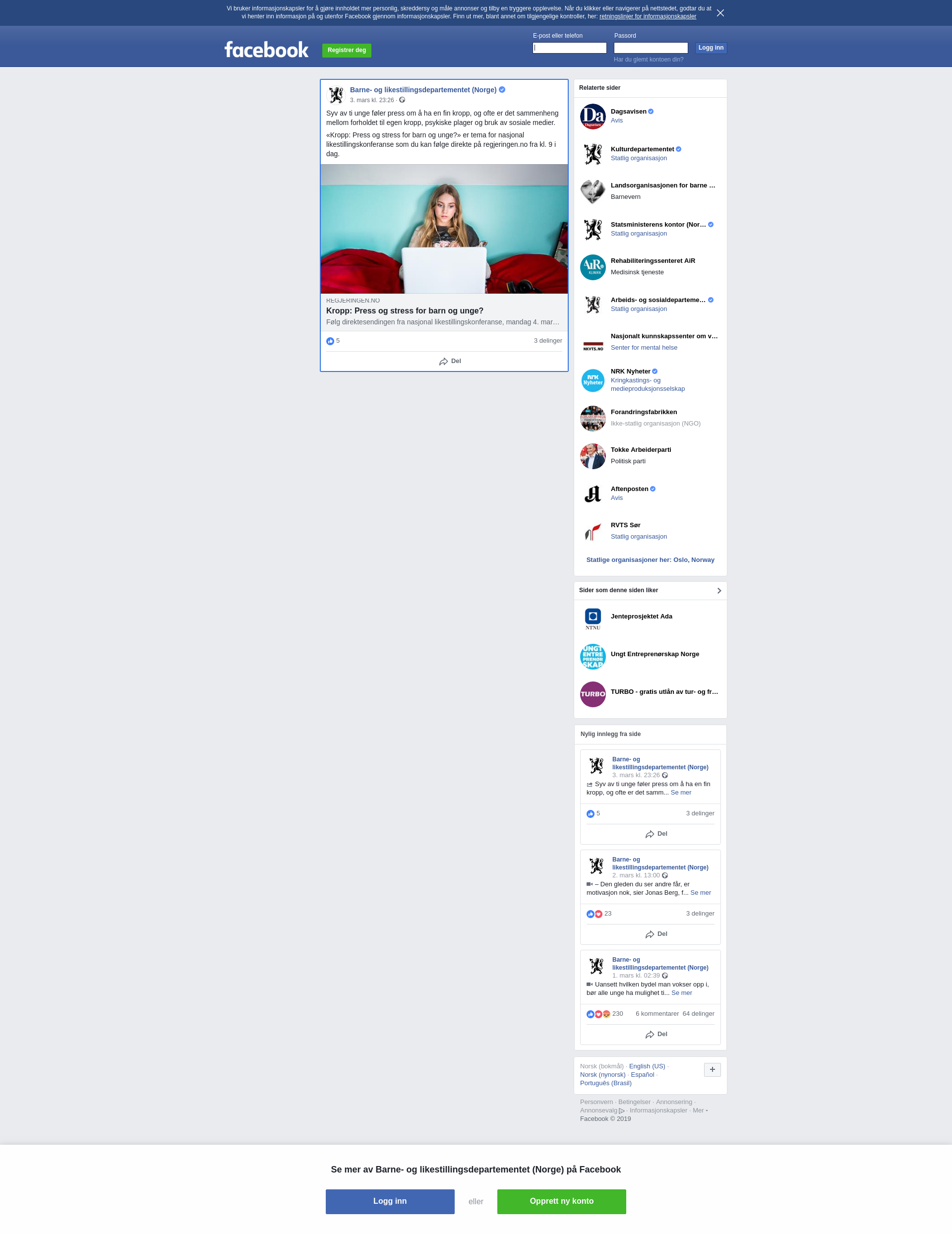The width and height of the screenshot is (952, 1234).
Task: Click large blue Logg inn button
Action: (x=390, y=1201)
